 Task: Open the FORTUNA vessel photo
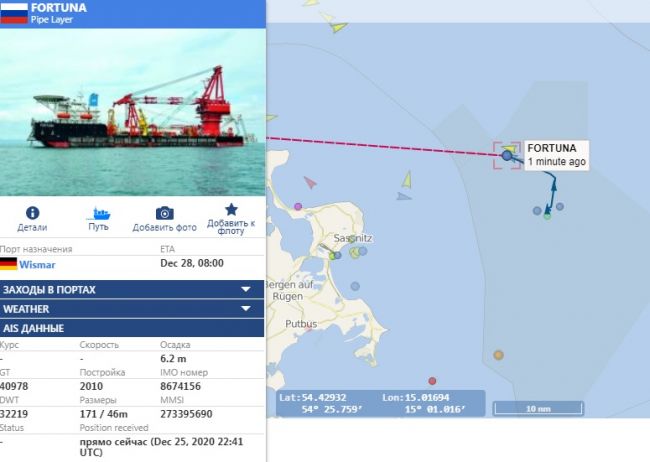pos(133,112)
